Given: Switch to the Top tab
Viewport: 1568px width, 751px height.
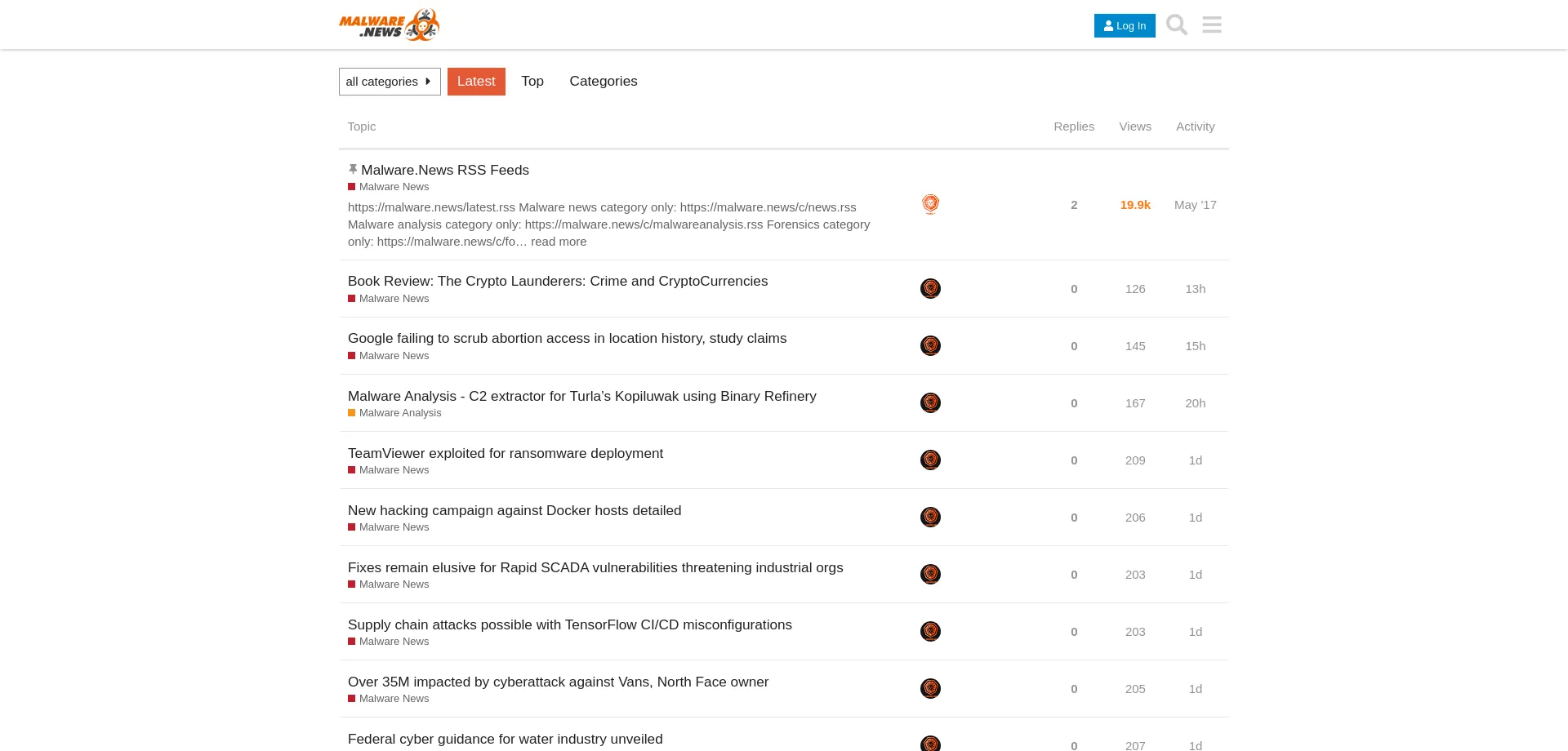Looking at the screenshot, I should tap(532, 82).
